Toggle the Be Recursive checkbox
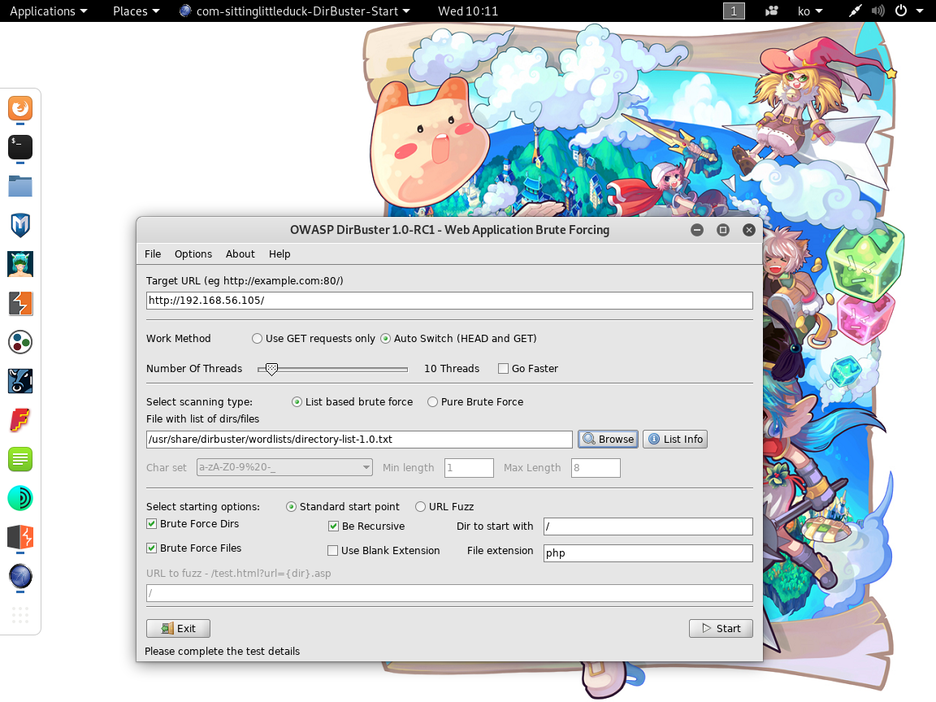Screen dimensions: 936x702 [333, 526]
